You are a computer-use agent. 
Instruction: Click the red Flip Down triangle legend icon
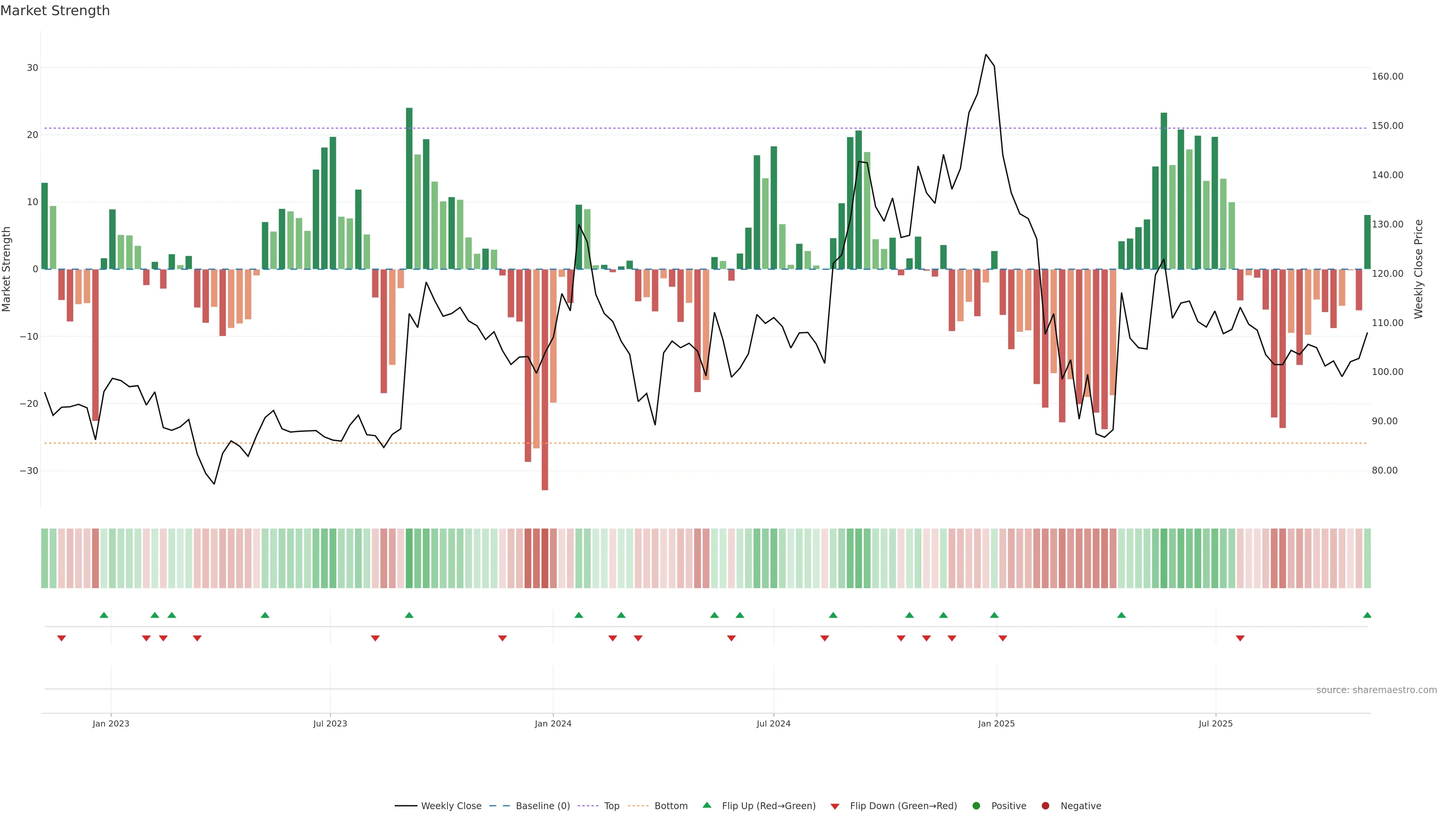835,806
